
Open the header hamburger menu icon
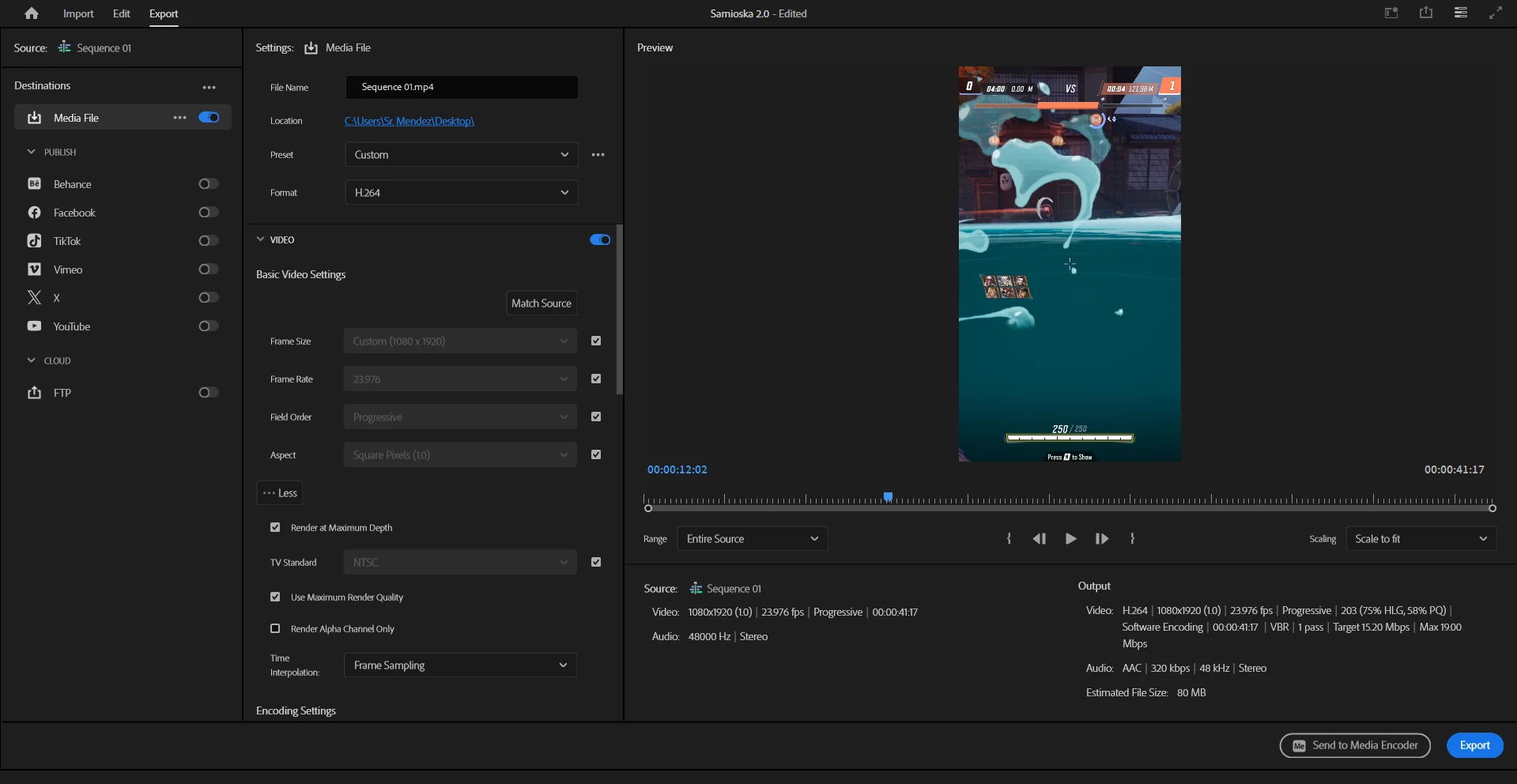(1461, 13)
